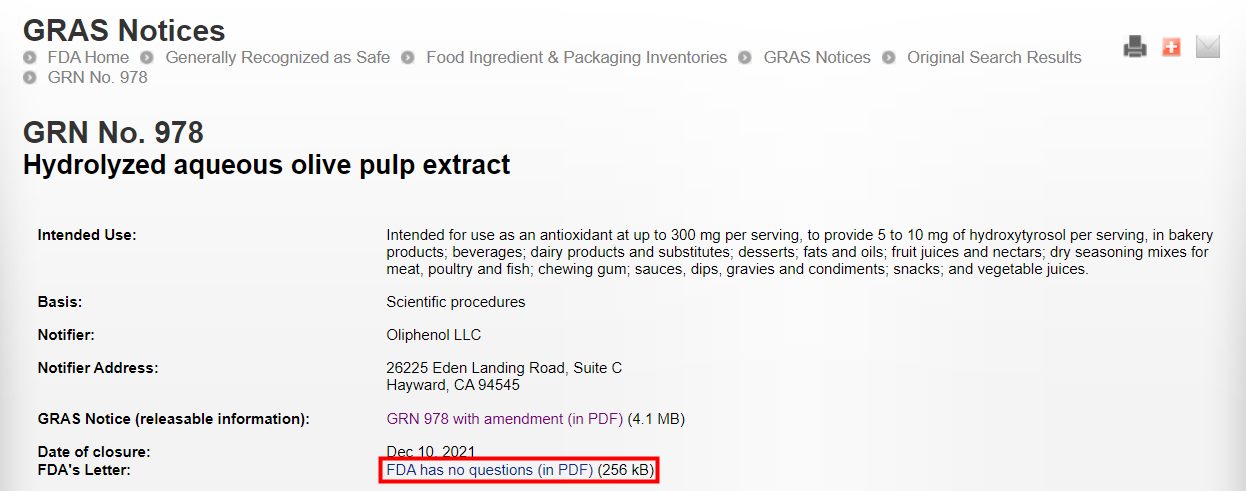This screenshot has width=1246, height=491.
Task: Click the Intended Use field label
Action: pos(86,235)
